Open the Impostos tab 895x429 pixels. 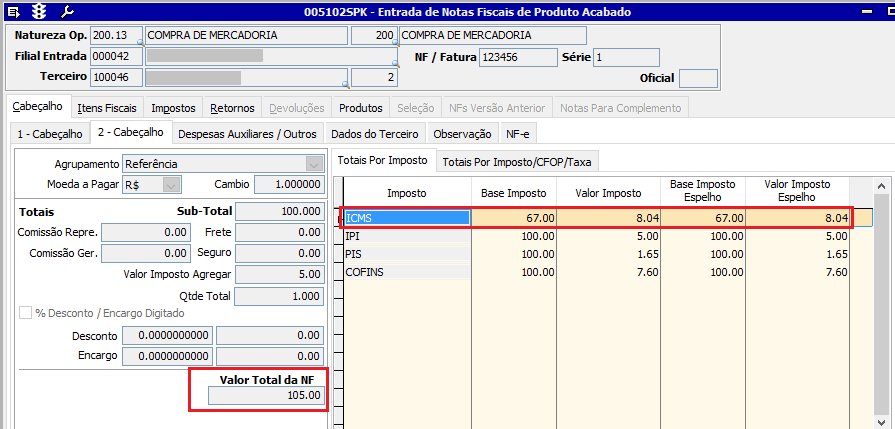[x=173, y=108]
